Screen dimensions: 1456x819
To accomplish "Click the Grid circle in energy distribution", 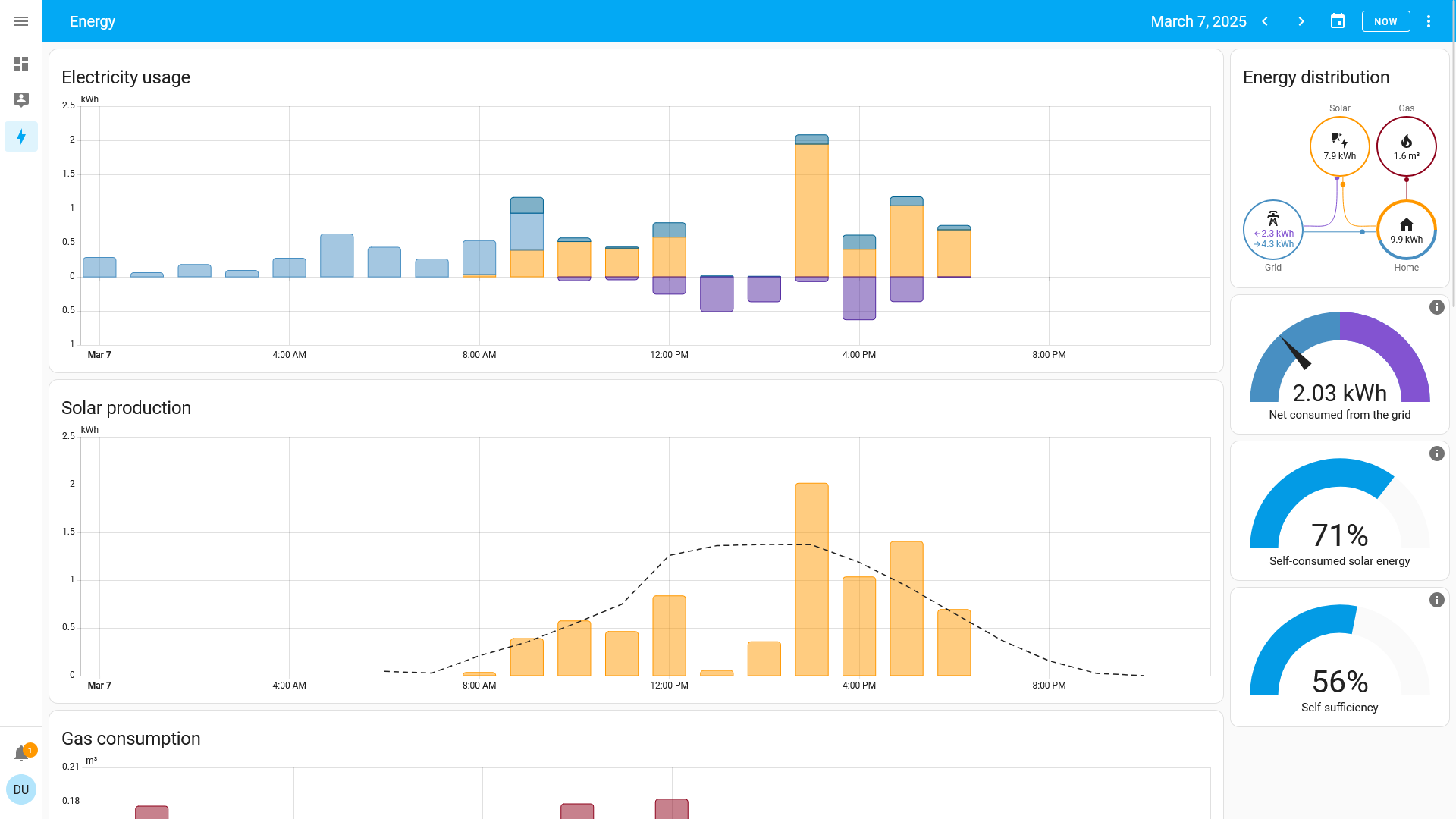I will click(x=1273, y=230).
